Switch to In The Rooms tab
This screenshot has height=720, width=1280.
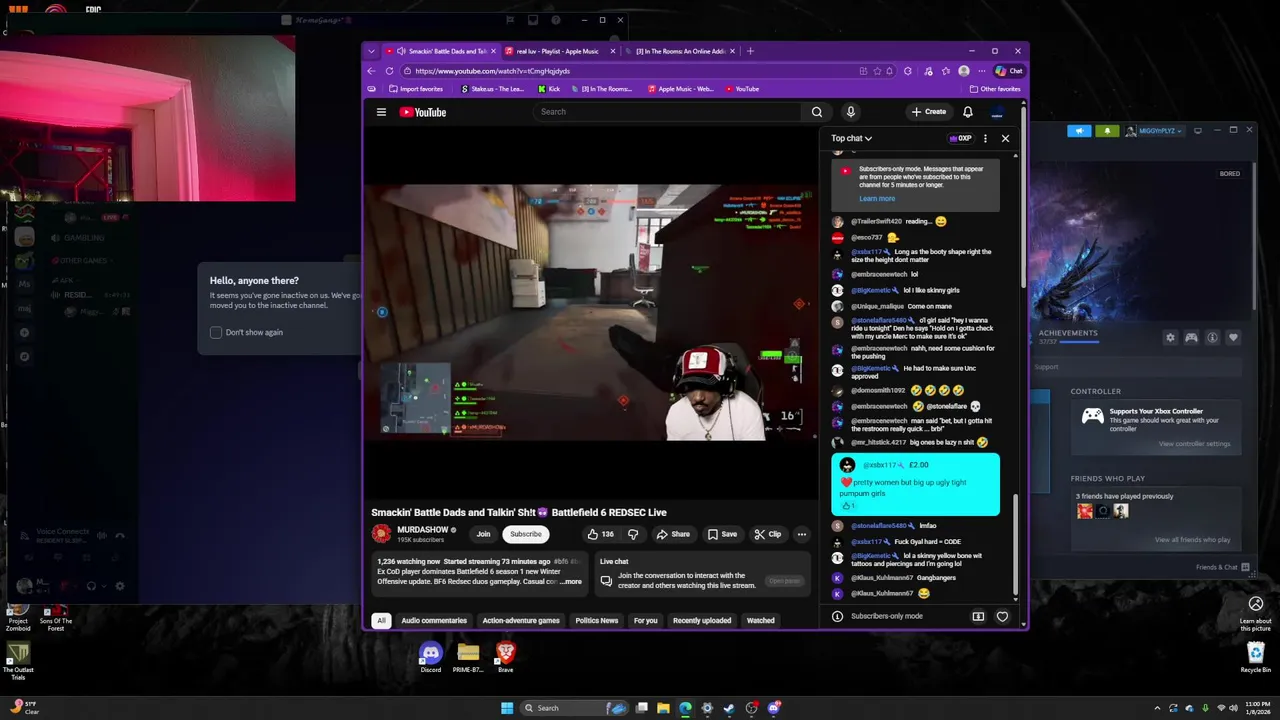(681, 51)
